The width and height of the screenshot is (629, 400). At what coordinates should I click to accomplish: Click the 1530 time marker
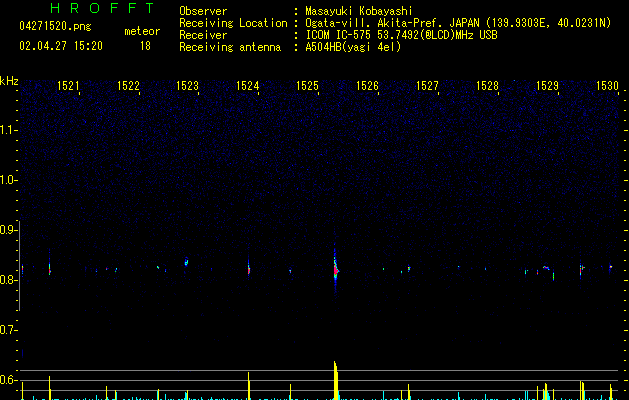pos(607,86)
